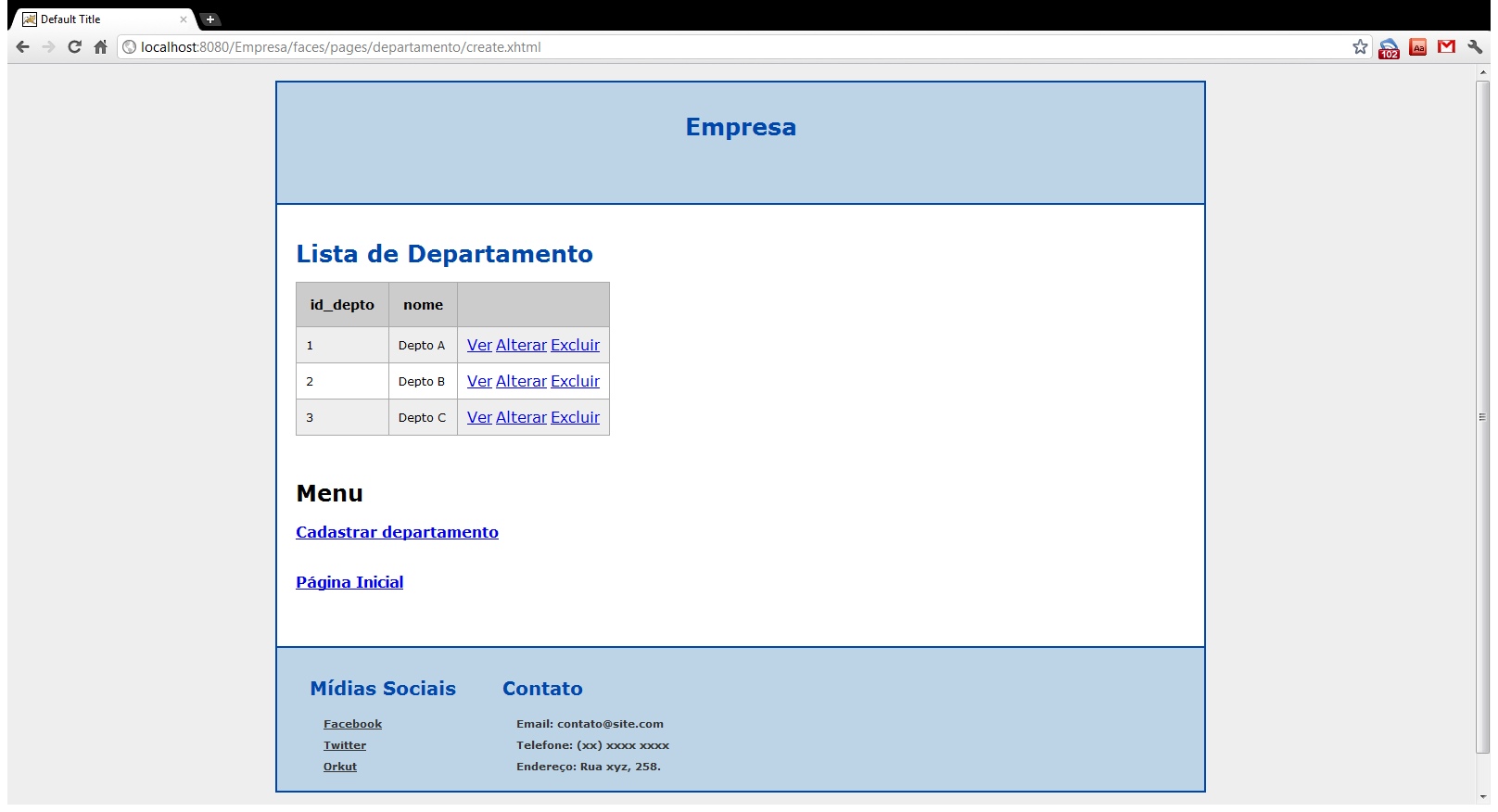Click the Depto A name cell
The height and width of the screenshot is (812, 1498).
coord(423,345)
